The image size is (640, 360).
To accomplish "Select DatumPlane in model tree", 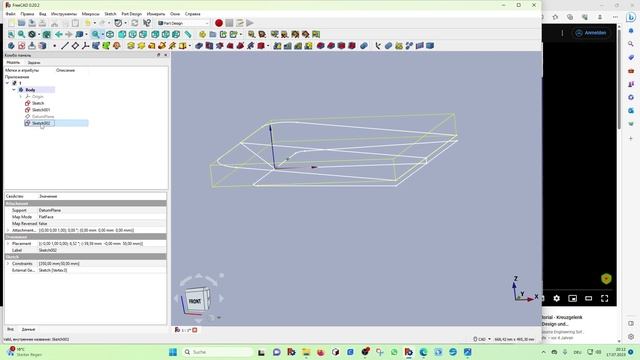I will 43,116.
